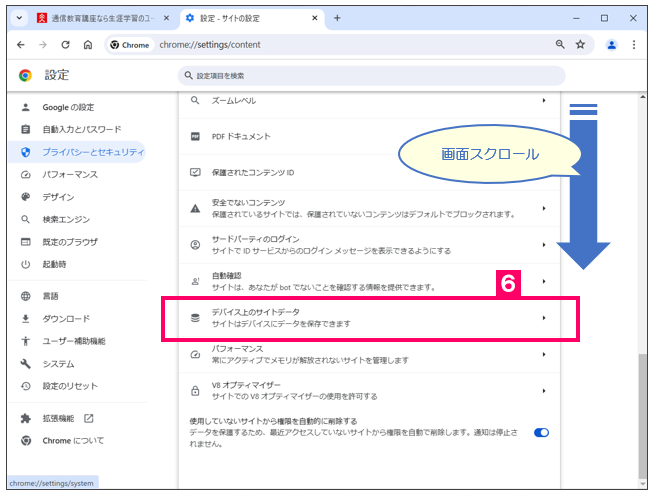
Task: Click the Chrome logo beside 設定
Action: (25, 75)
